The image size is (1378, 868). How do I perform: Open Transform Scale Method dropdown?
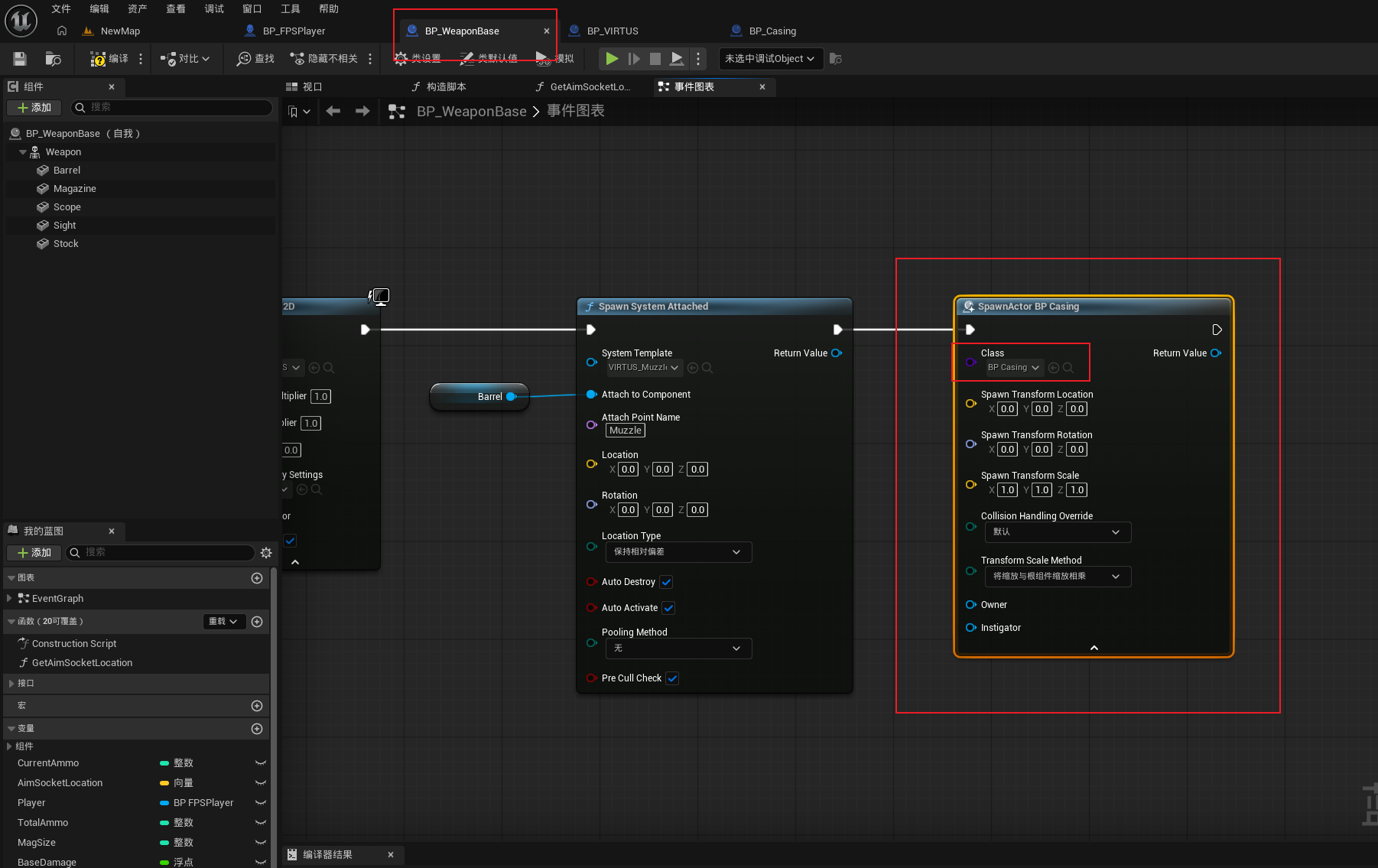(1058, 577)
